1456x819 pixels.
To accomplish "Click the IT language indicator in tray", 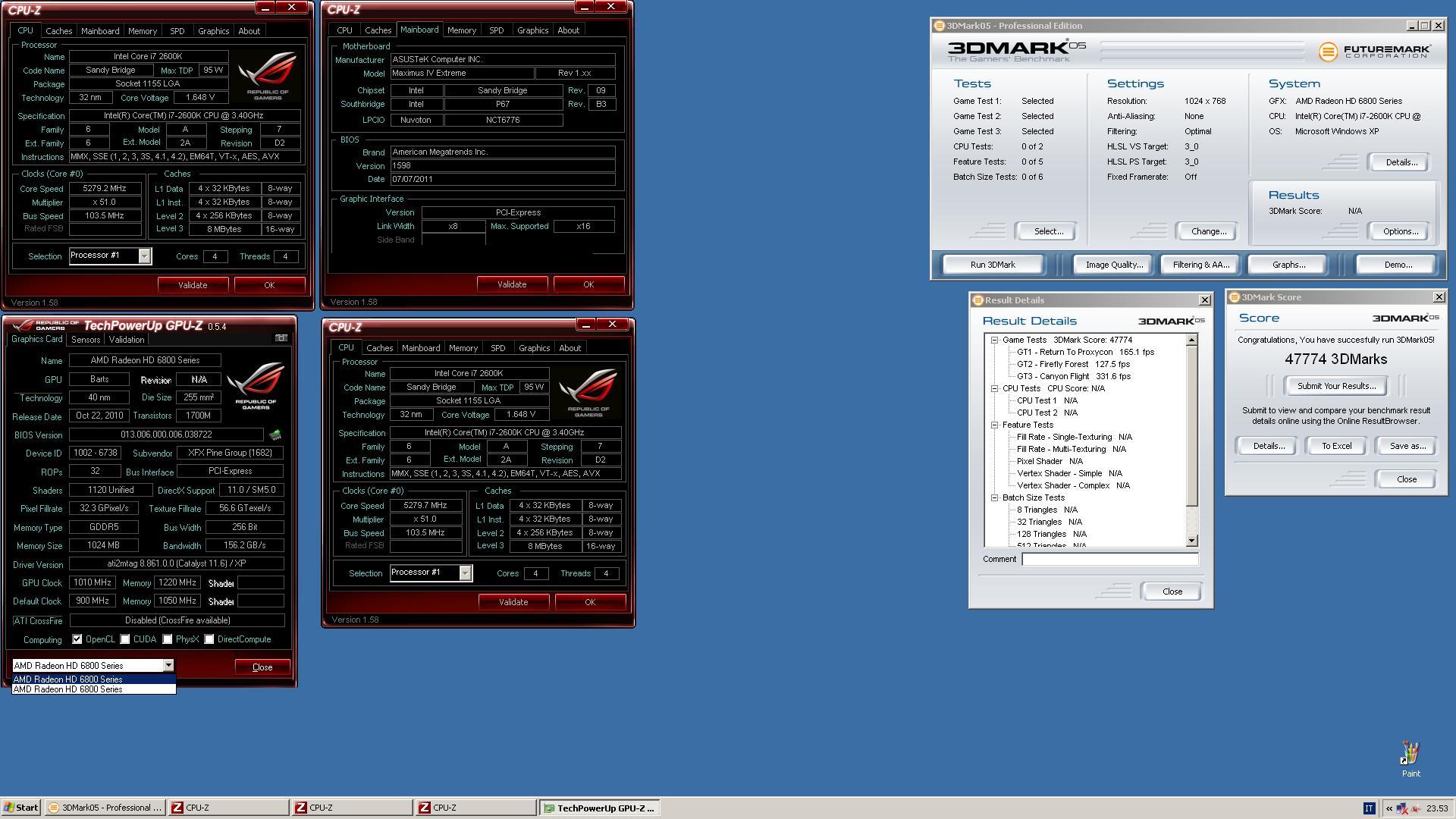I will tap(1369, 808).
